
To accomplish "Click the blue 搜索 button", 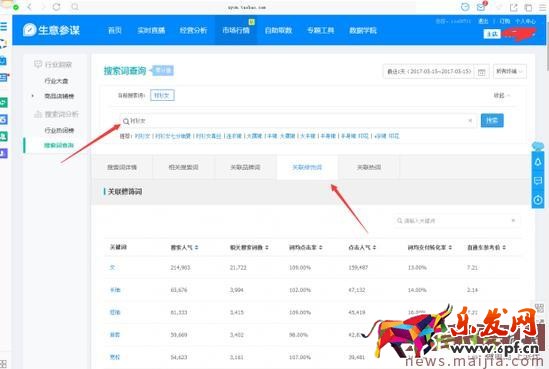I will tap(492, 120).
